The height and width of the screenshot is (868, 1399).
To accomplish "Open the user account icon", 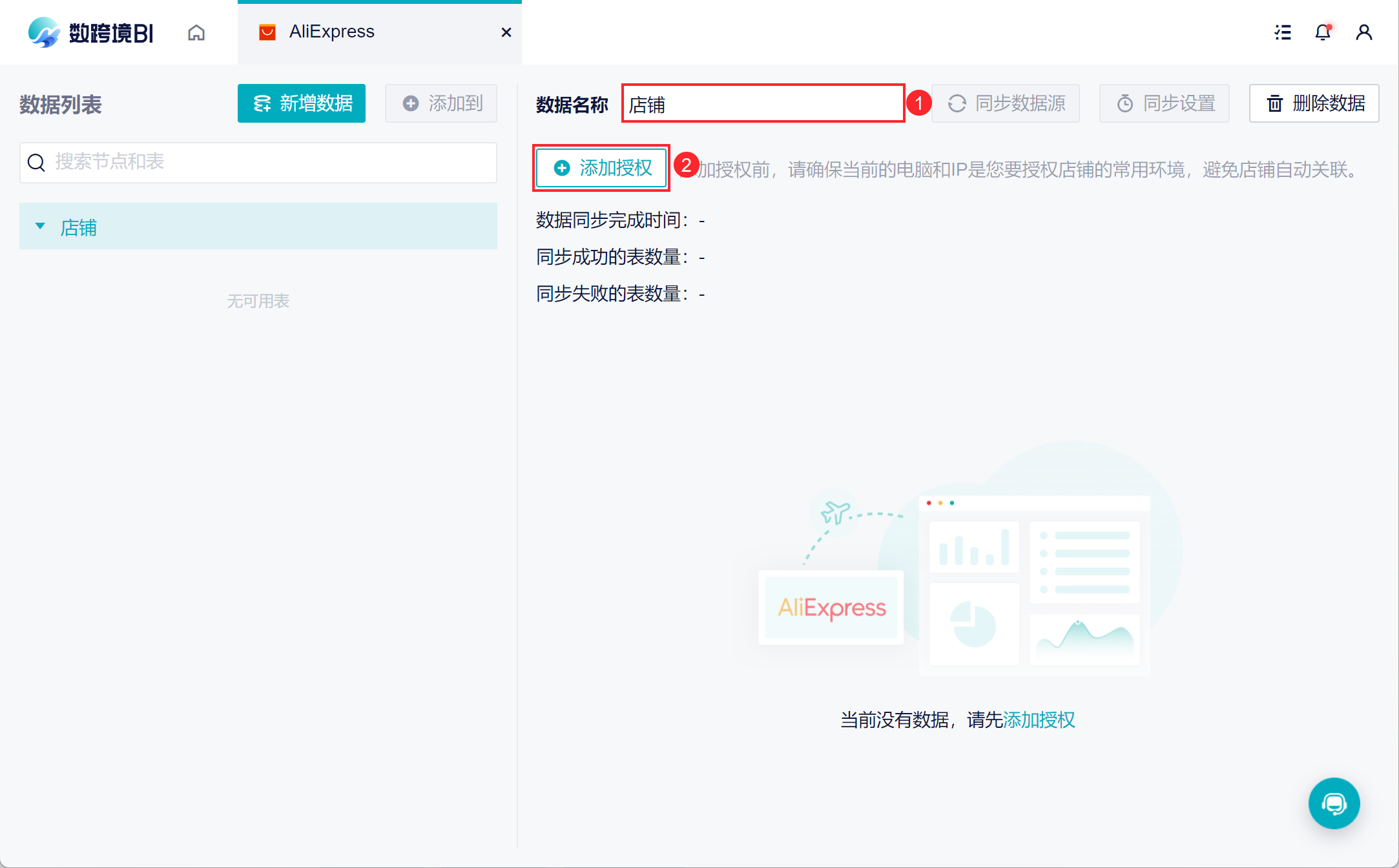I will [x=1364, y=32].
